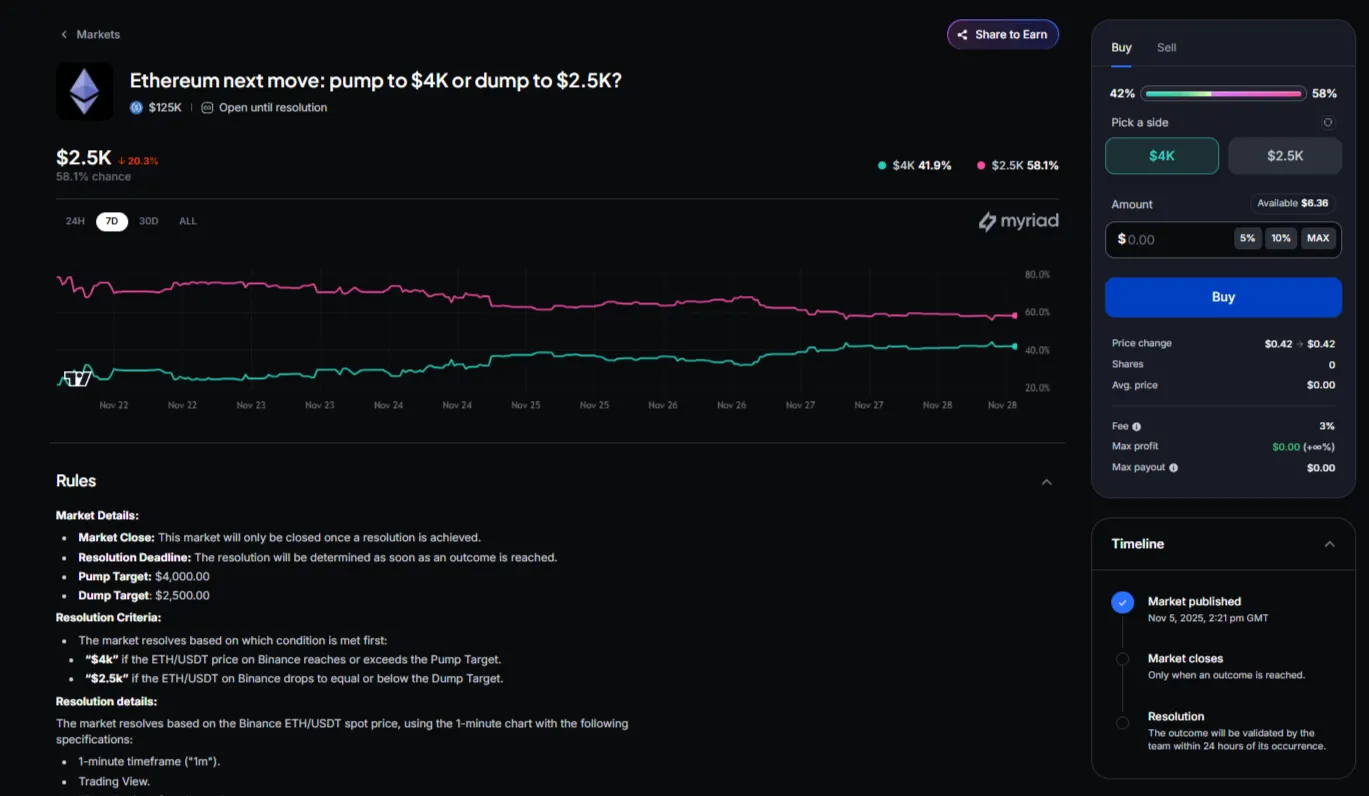This screenshot has width=1369, height=796.
Task: Collapse the Rules section
Action: [x=1046, y=482]
